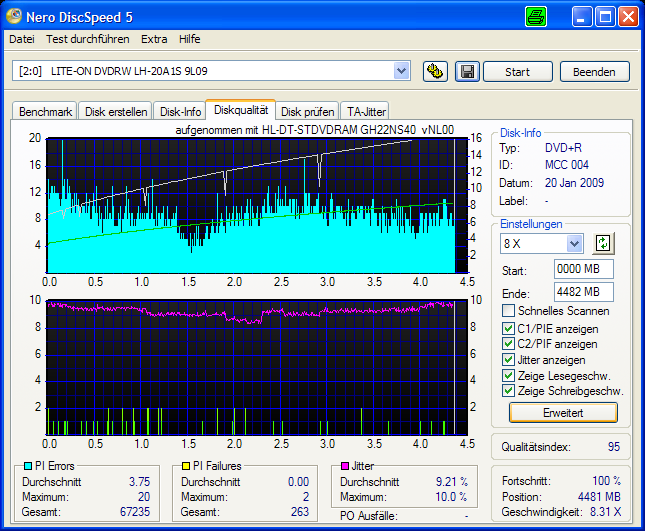
Task: Click the magenta Jitter color swatch
Action: click(345, 466)
